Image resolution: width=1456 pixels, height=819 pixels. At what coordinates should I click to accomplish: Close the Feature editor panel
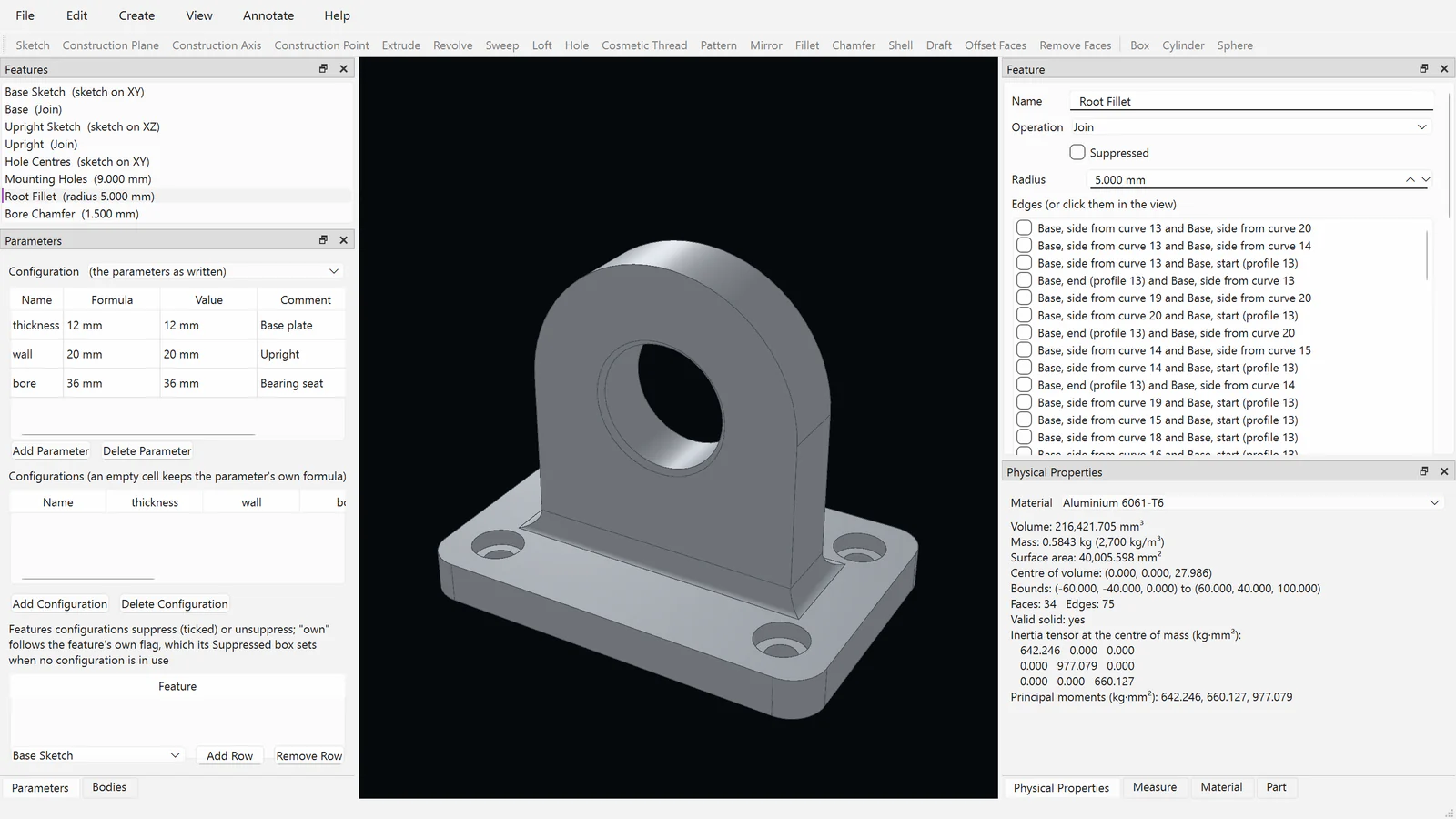tap(1444, 69)
